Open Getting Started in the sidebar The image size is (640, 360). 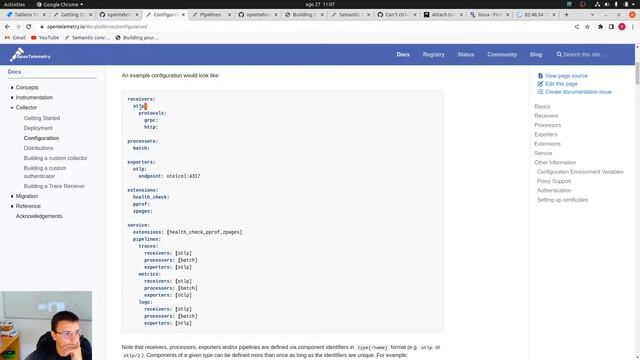pos(42,118)
